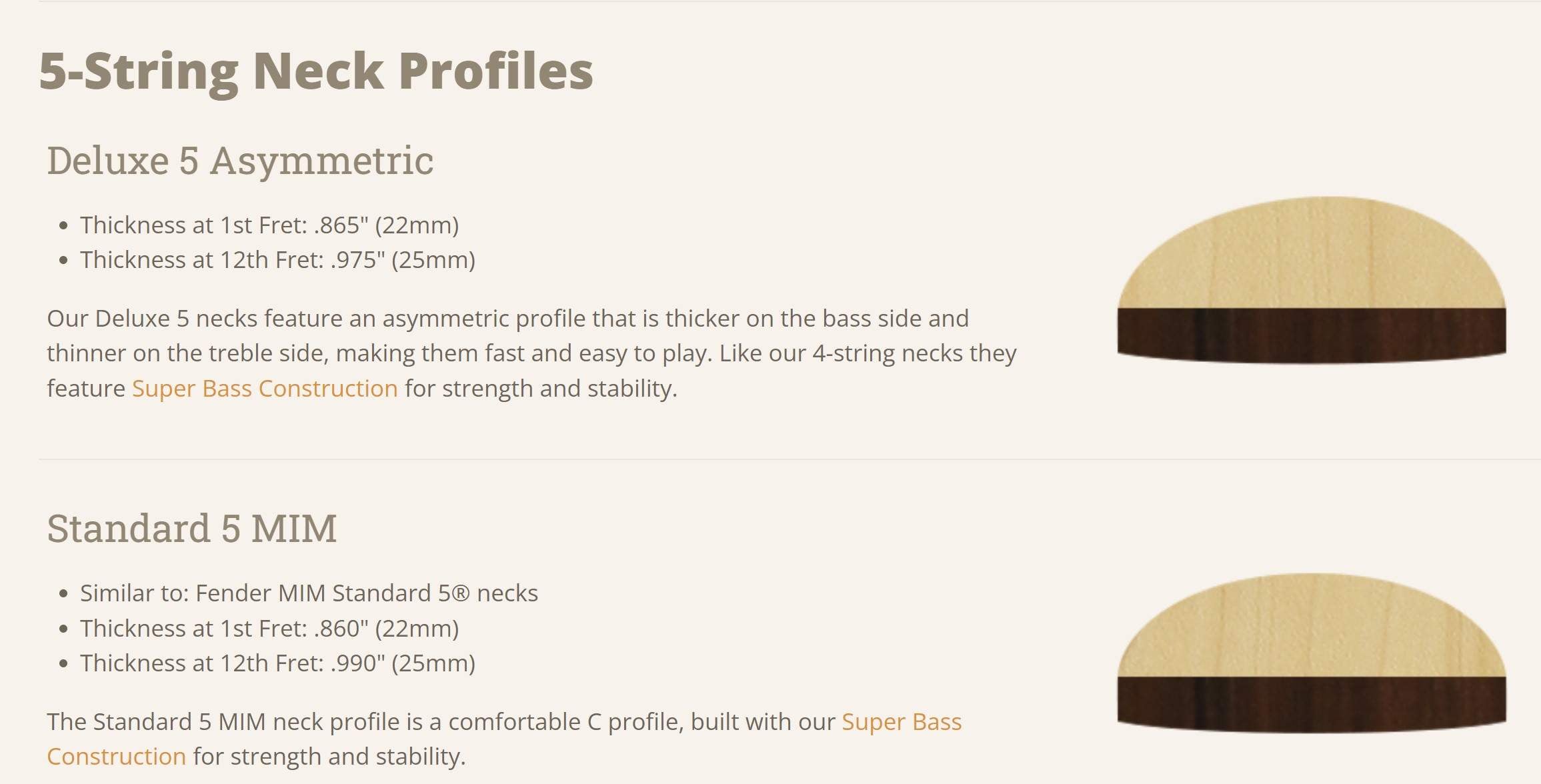Click the 'Thickness at 1st Fret: .860"' bullet
The width and height of the screenshot is (1541, 784).
click(x=269, y=629)
